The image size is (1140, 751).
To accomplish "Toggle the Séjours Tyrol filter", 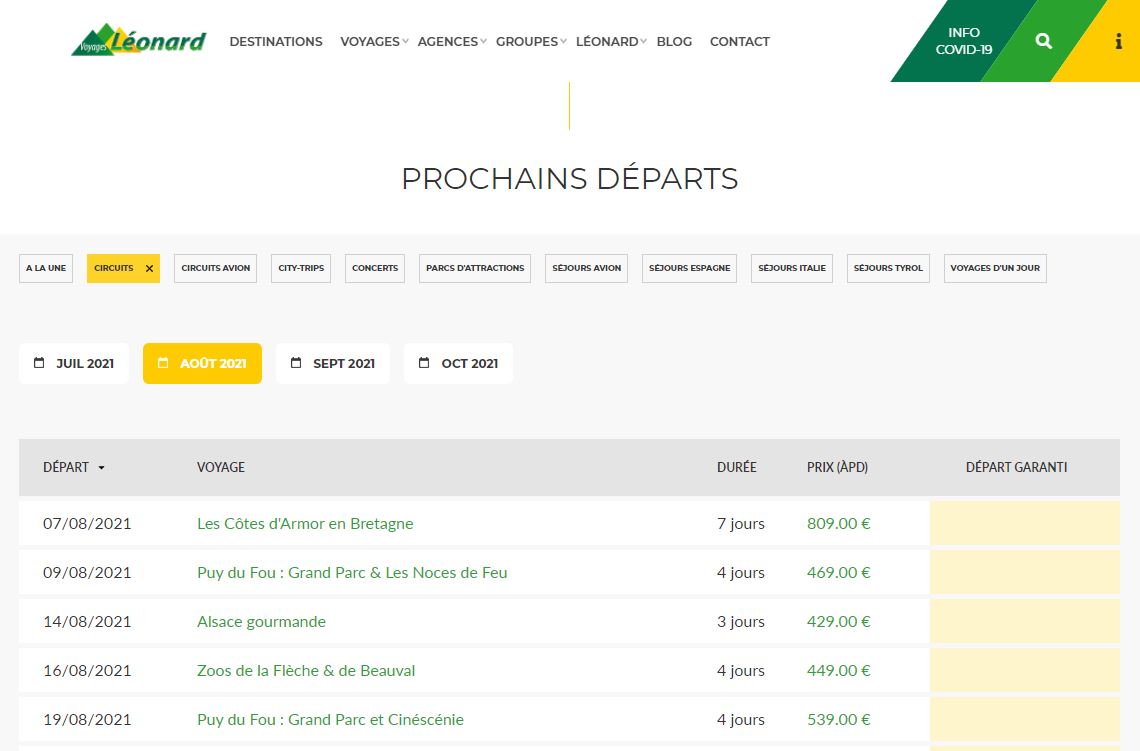I will pyautogui.click(x=888, y=268).
